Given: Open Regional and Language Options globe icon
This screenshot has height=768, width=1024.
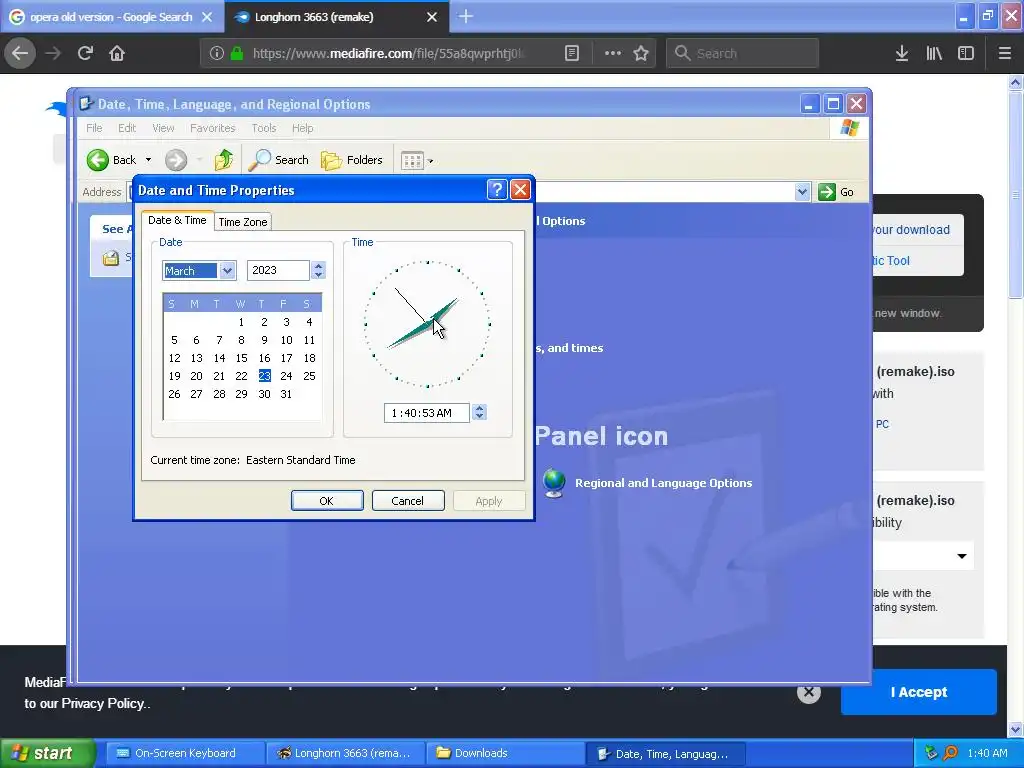Looking at the screenshot, I should (x=554, y=483).
